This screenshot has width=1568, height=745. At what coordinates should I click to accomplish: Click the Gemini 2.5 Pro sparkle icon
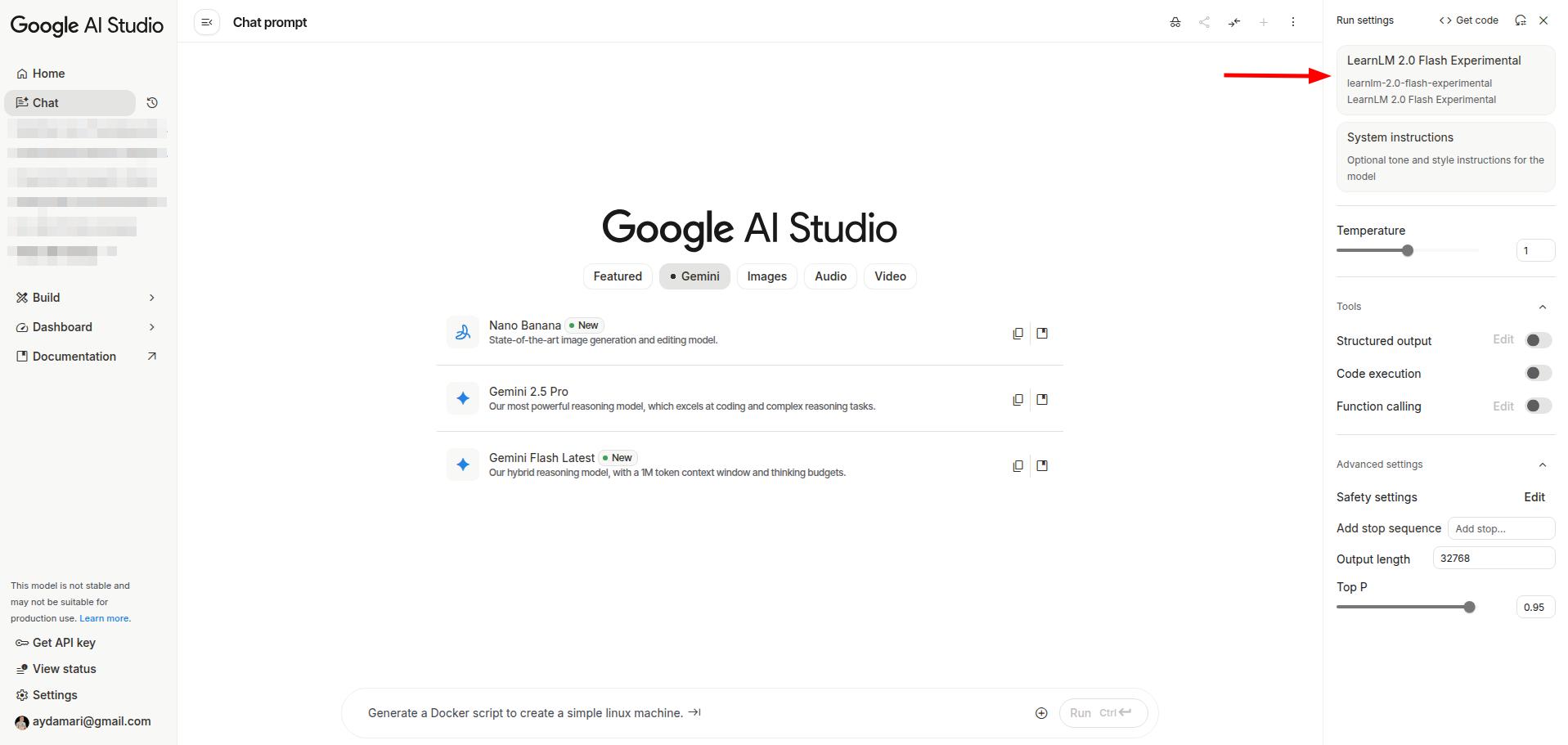coord(463,398)
